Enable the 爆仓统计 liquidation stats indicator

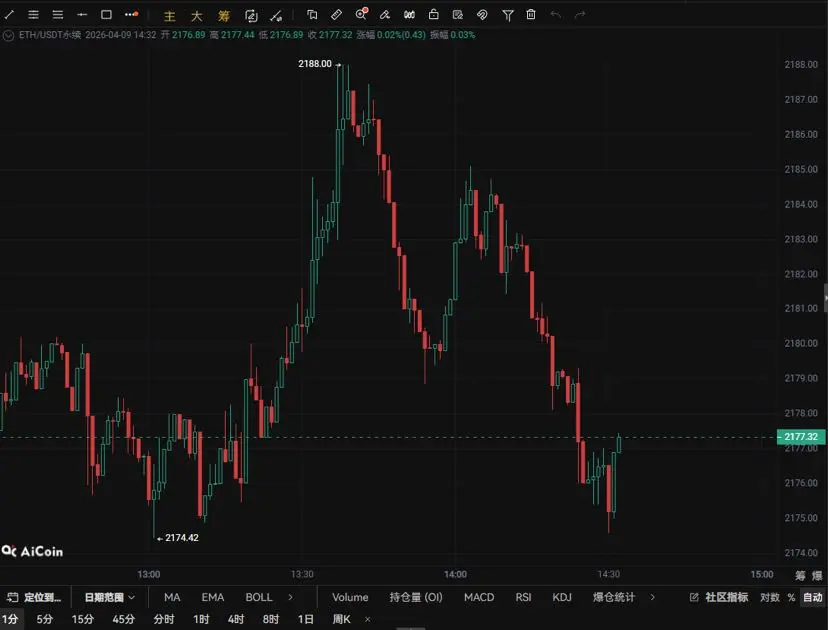614,597
